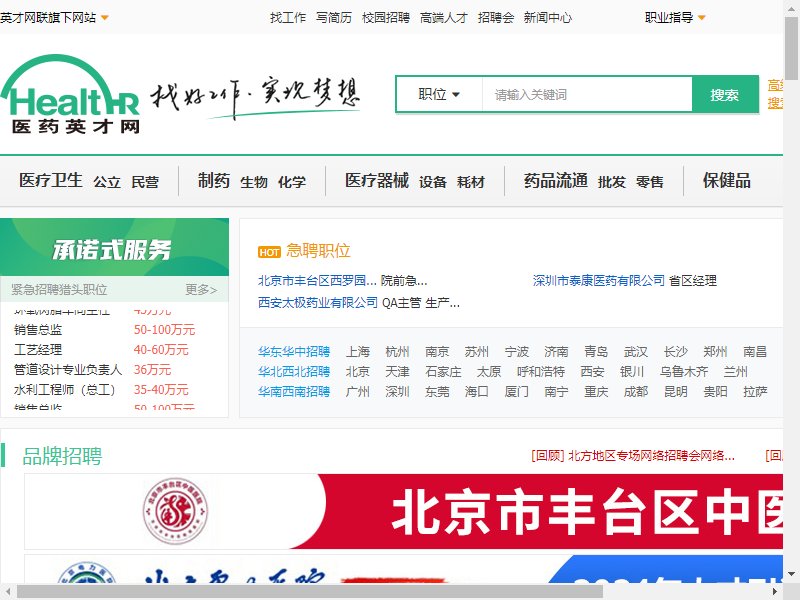Open the 水利工程师（总工） job listing
The width and height of the screenshot is (800, 600).
click(65, 389)
